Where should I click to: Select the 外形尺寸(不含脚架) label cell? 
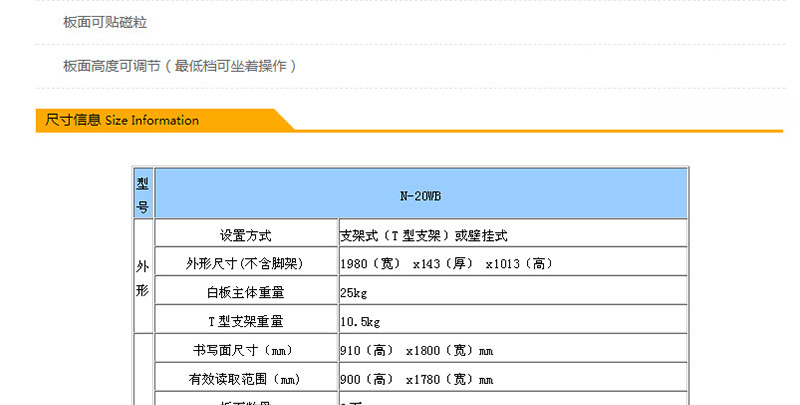tap(245, 264)
